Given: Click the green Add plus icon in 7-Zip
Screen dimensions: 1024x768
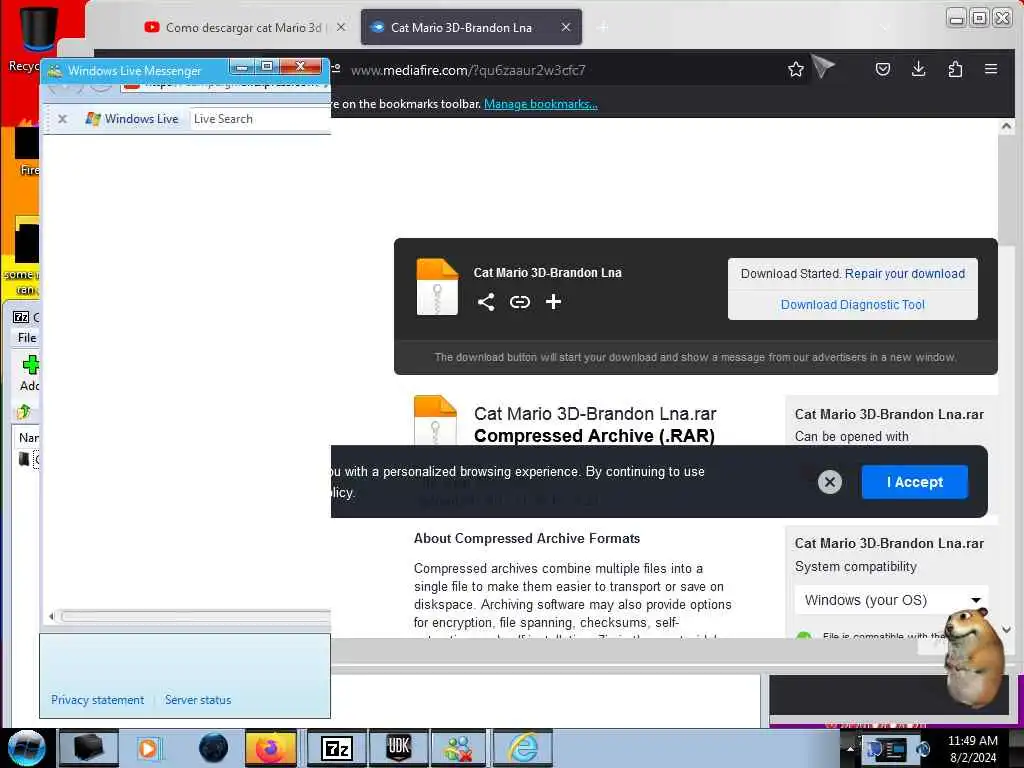Looking at the screenshot, I should 30,364.
